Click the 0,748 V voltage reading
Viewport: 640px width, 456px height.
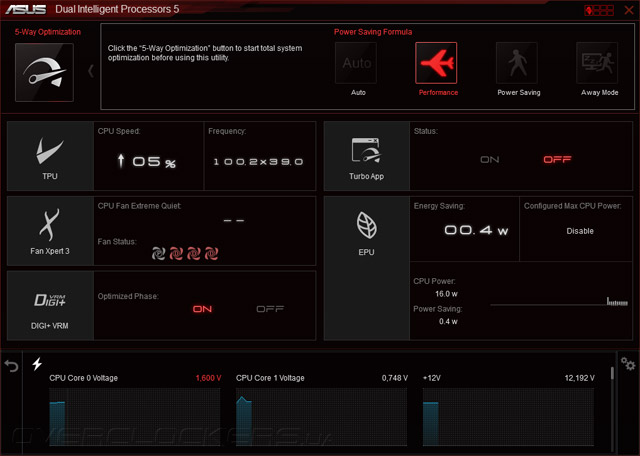[x=395, y=378]
